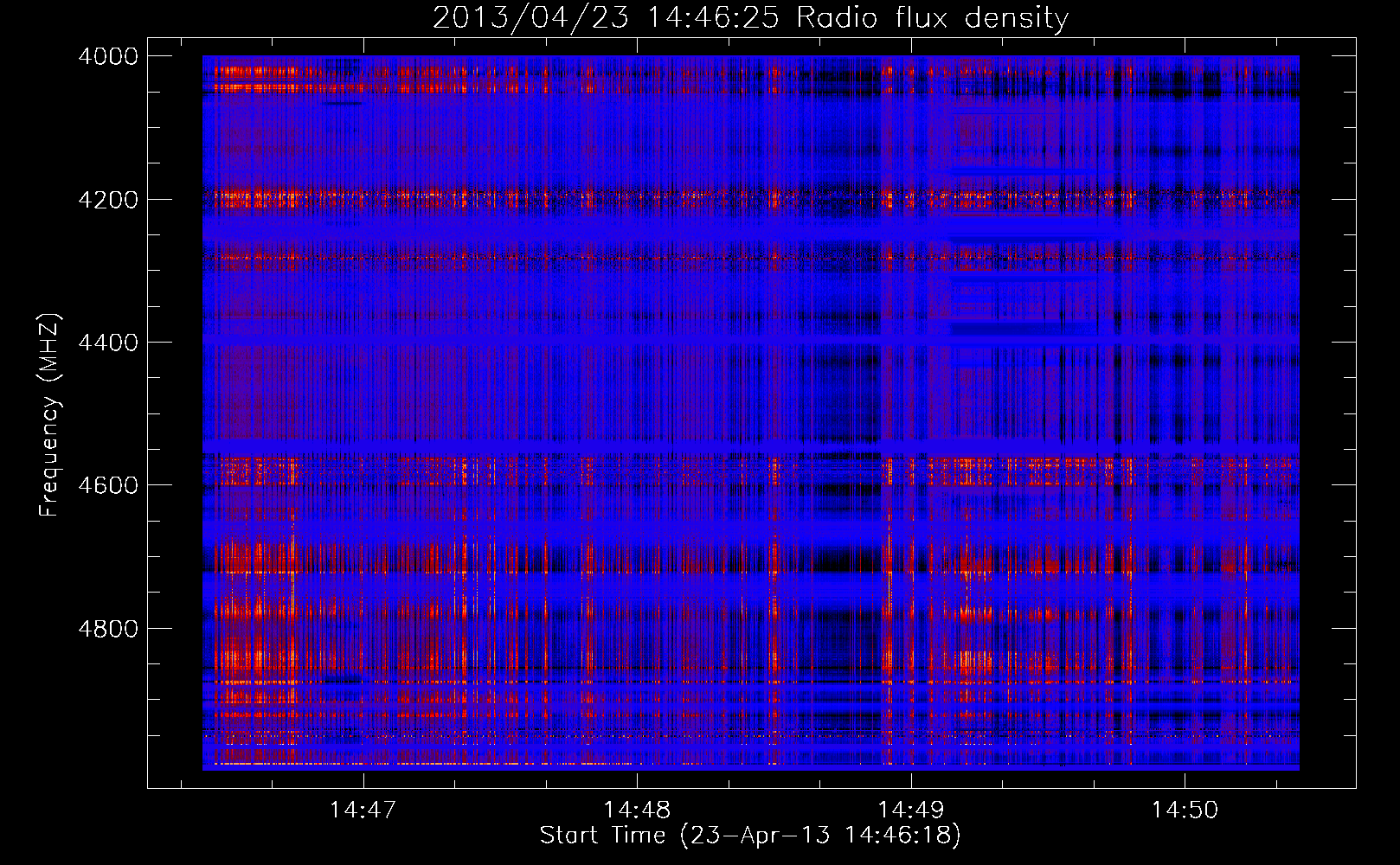Click the 4600 frequency tick label
Screen dimensions: 1400x865
(x=108, y=485)
